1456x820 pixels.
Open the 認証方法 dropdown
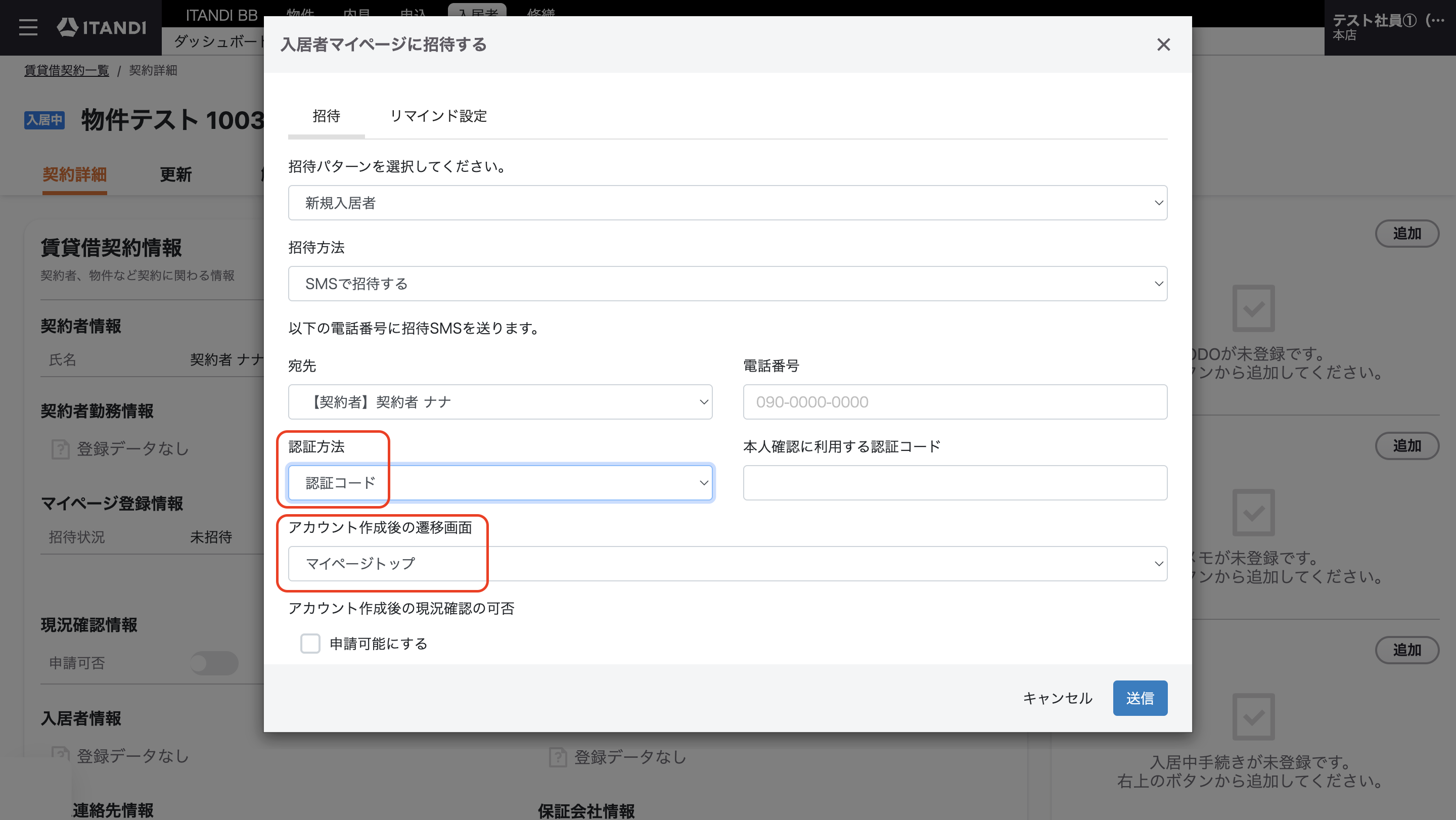click(500, 483)
